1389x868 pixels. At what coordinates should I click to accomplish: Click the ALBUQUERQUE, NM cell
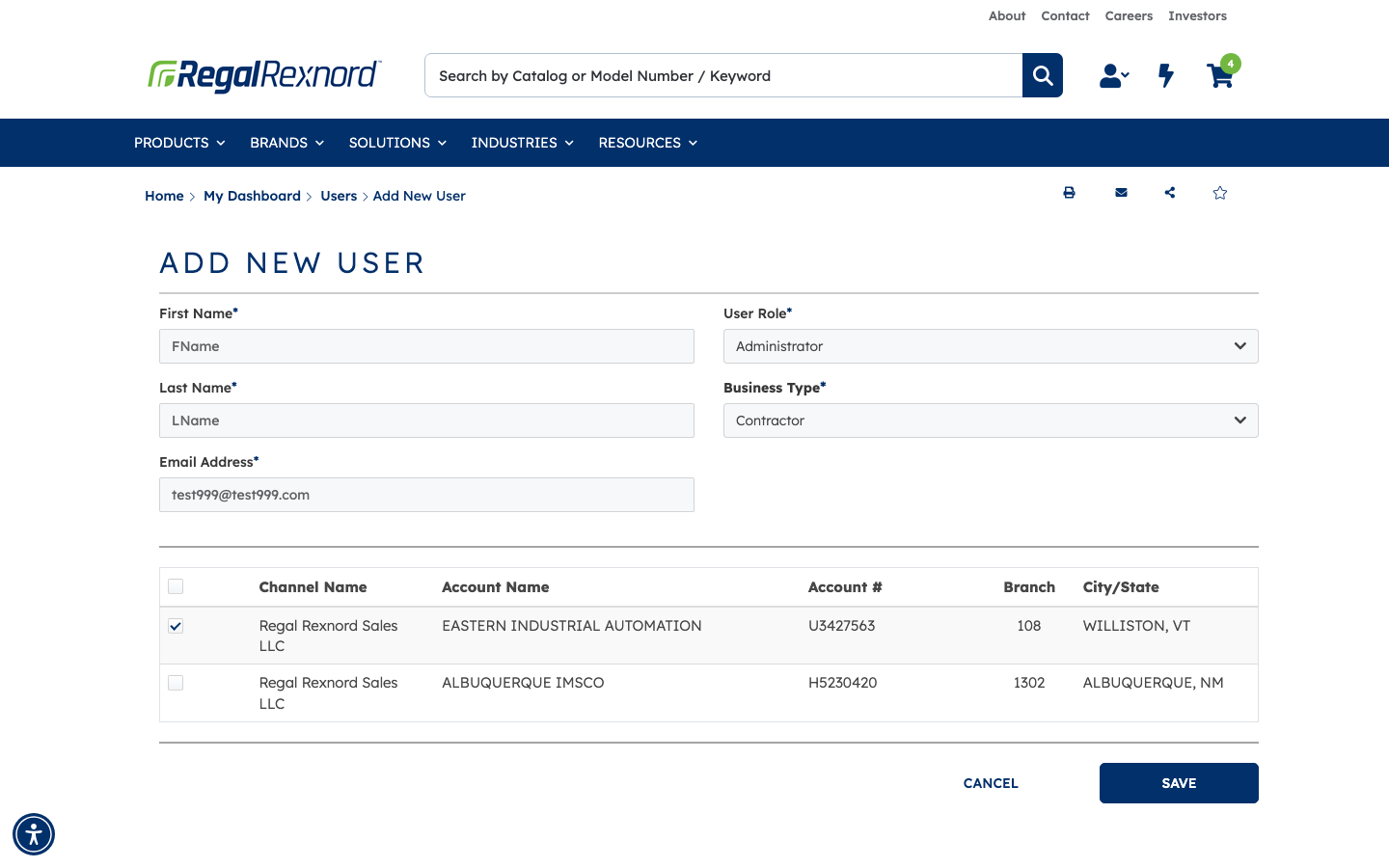pyautogui.click(x=1153, y=683)
